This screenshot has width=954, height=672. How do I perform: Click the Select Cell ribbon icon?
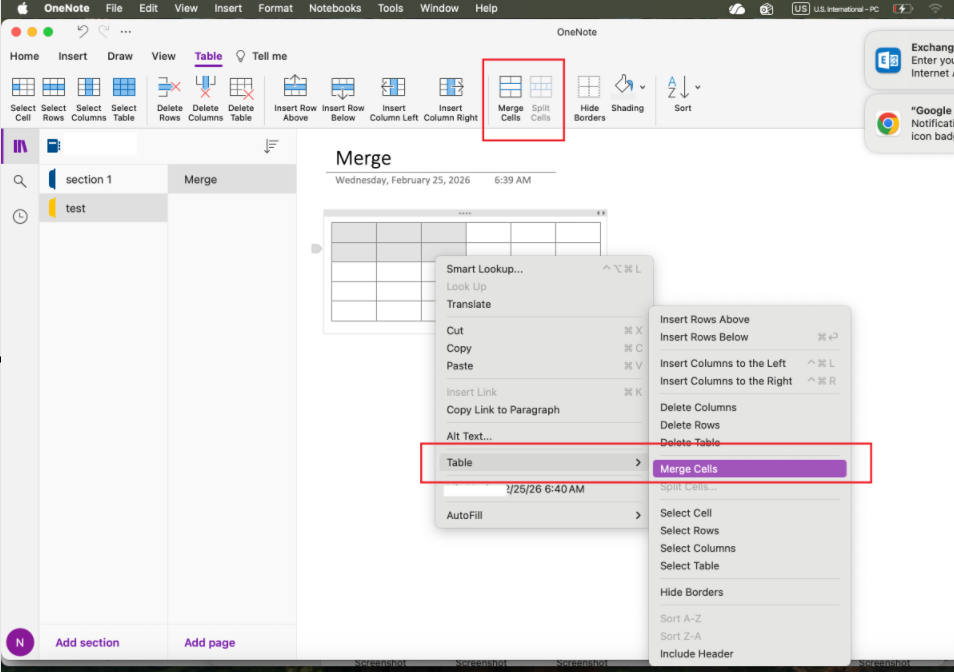[x=23, y=88]
